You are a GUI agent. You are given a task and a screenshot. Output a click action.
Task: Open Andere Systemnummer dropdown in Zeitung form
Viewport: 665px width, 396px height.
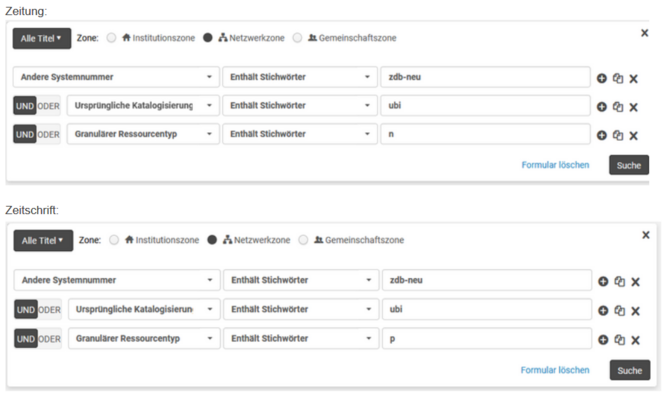116,77
